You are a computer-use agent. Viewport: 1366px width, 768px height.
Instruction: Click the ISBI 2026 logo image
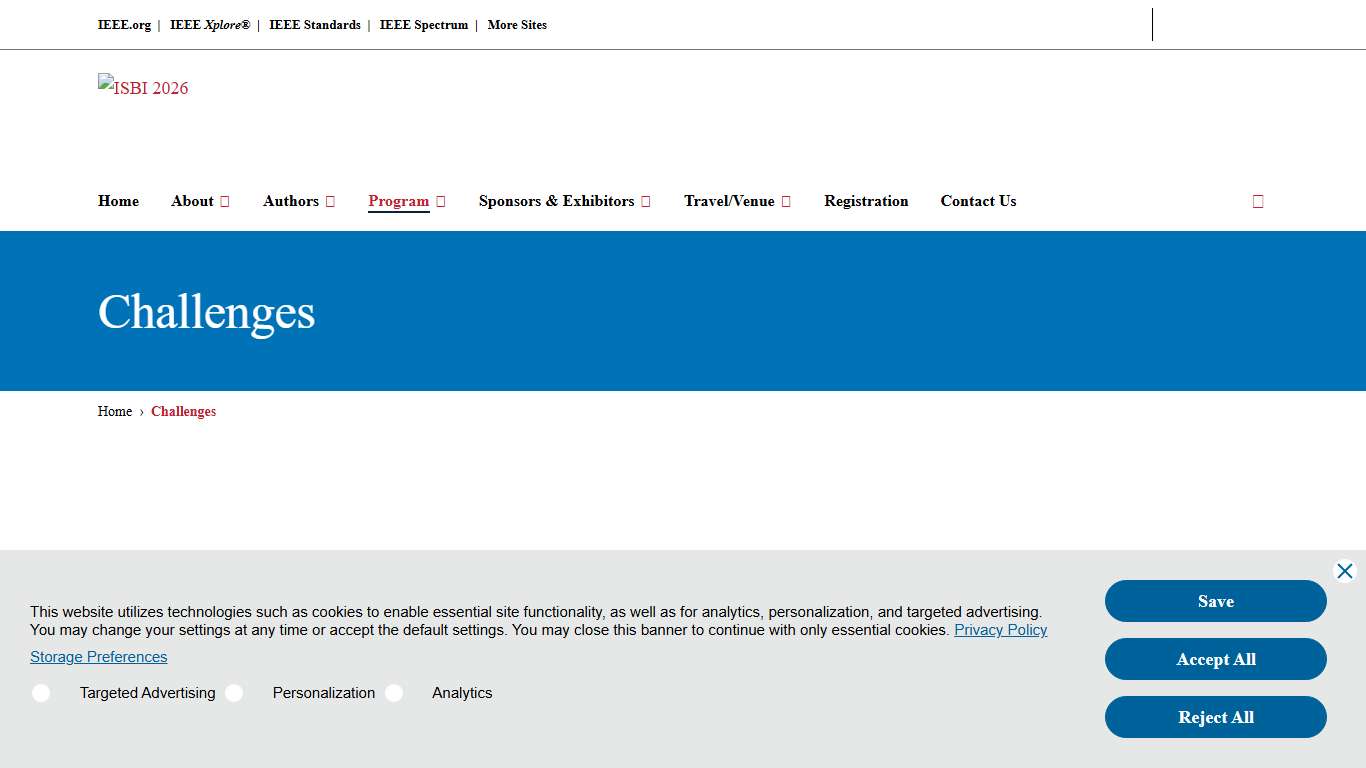(x=143, y=87)
